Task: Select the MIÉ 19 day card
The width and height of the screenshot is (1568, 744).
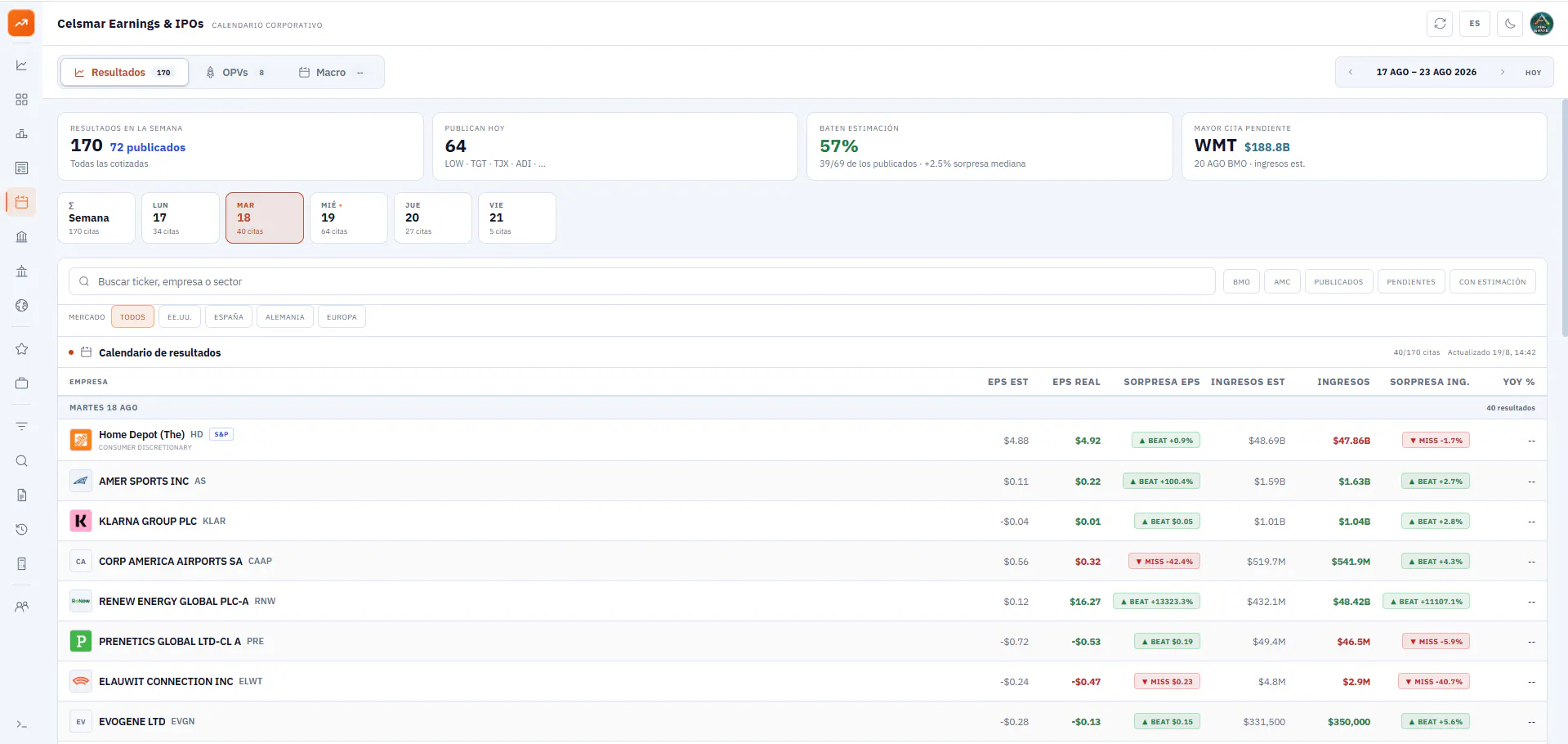Action: coord(349,217)
